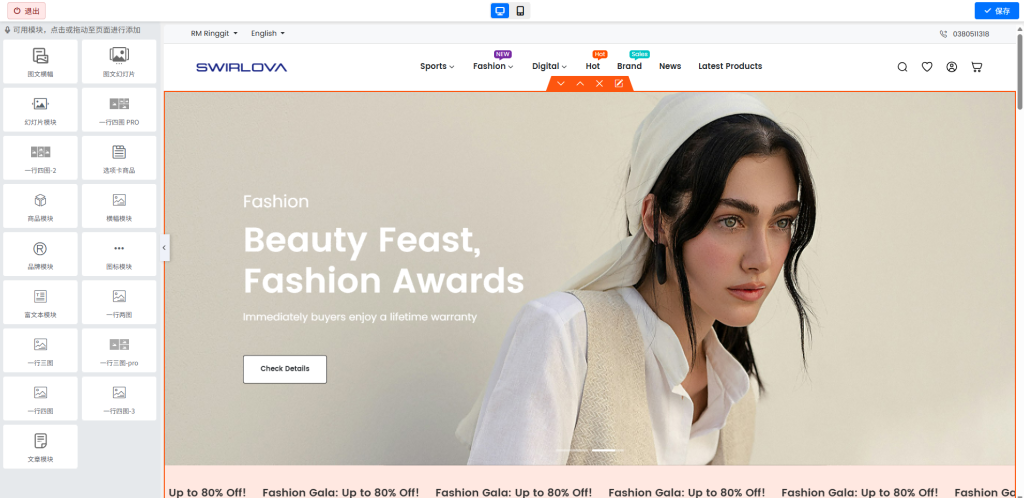Collapse the left module sidebar

click(164, 247)
